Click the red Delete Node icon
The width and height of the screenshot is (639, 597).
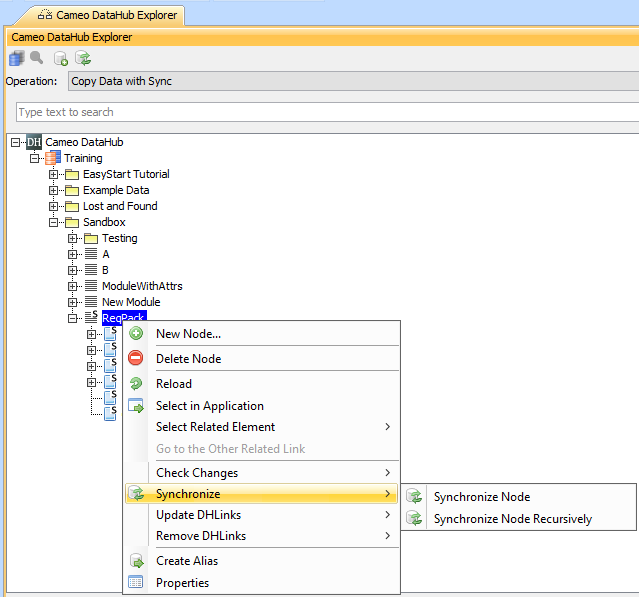[x=136, y=359]
